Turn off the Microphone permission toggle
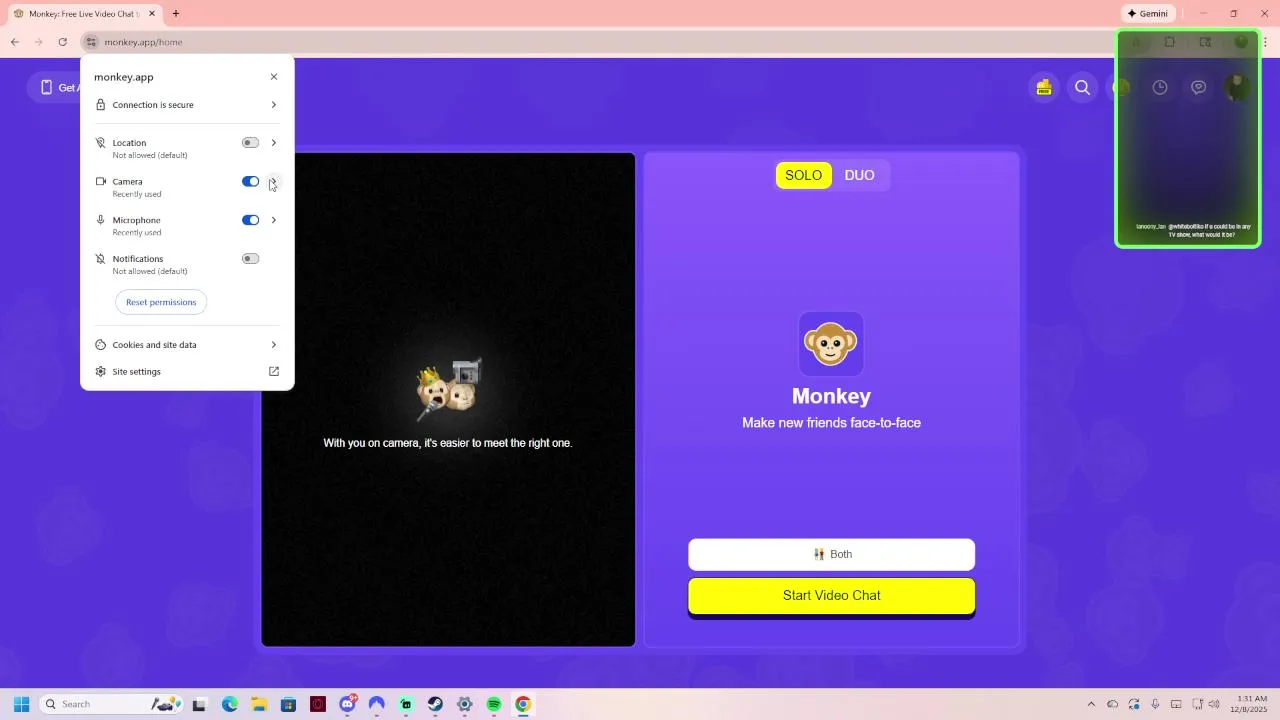This screenshot has height=720, width=1280. [x=250, y=220]
